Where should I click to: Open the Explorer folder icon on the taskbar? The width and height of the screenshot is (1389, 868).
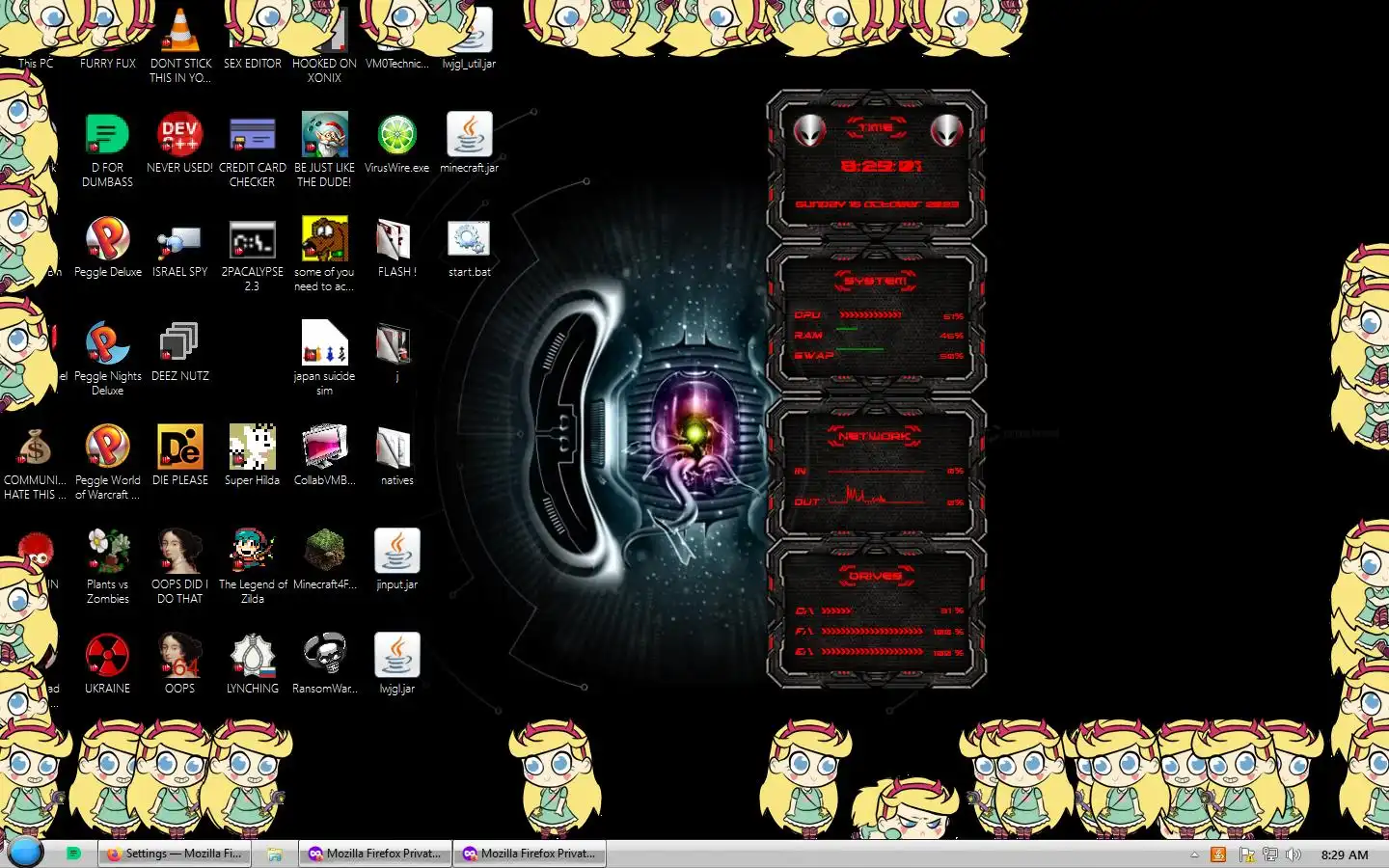coord(275,854)
